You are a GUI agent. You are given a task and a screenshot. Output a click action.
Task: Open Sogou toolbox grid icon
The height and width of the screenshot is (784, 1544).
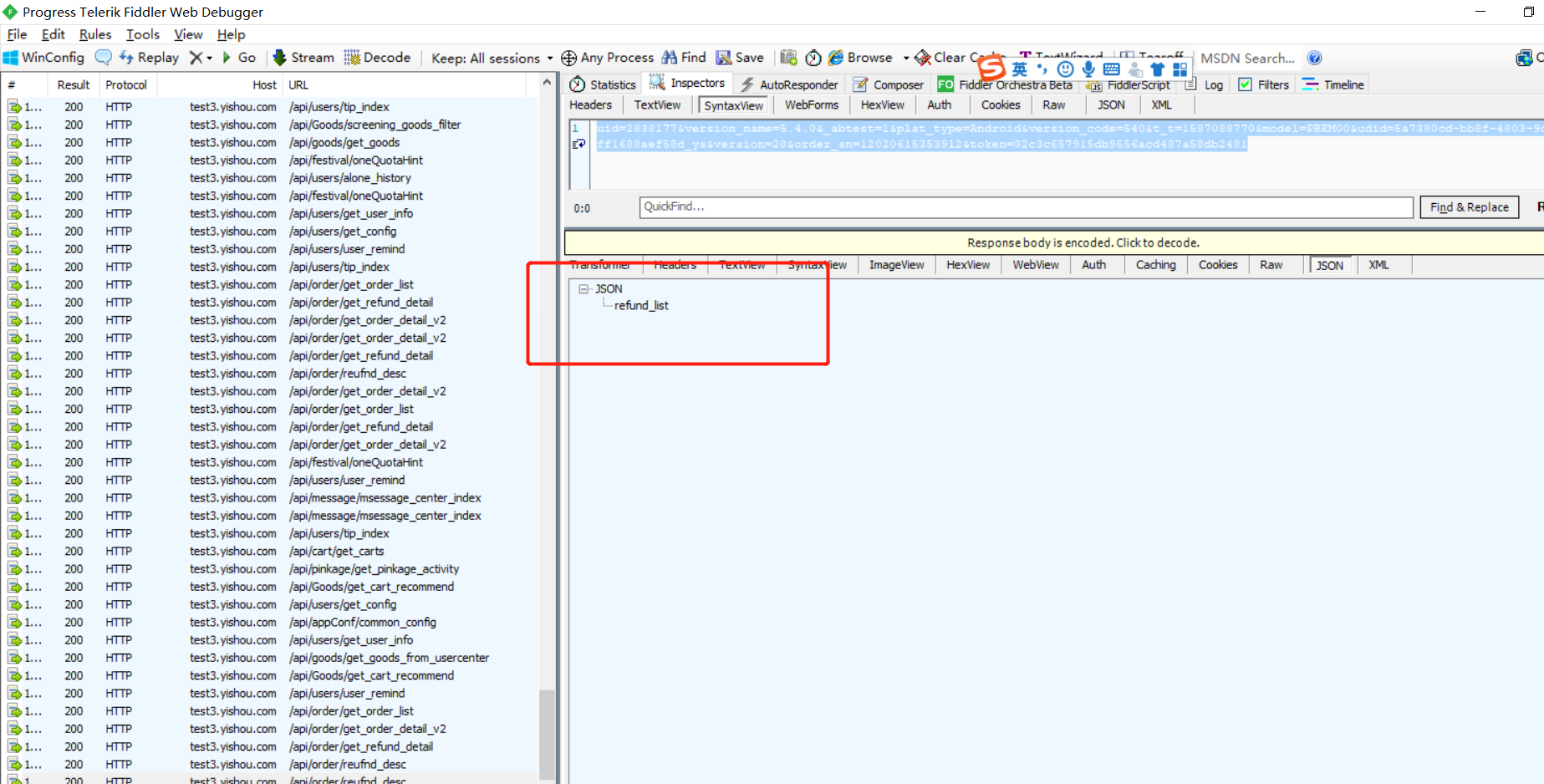point(1180,69)
